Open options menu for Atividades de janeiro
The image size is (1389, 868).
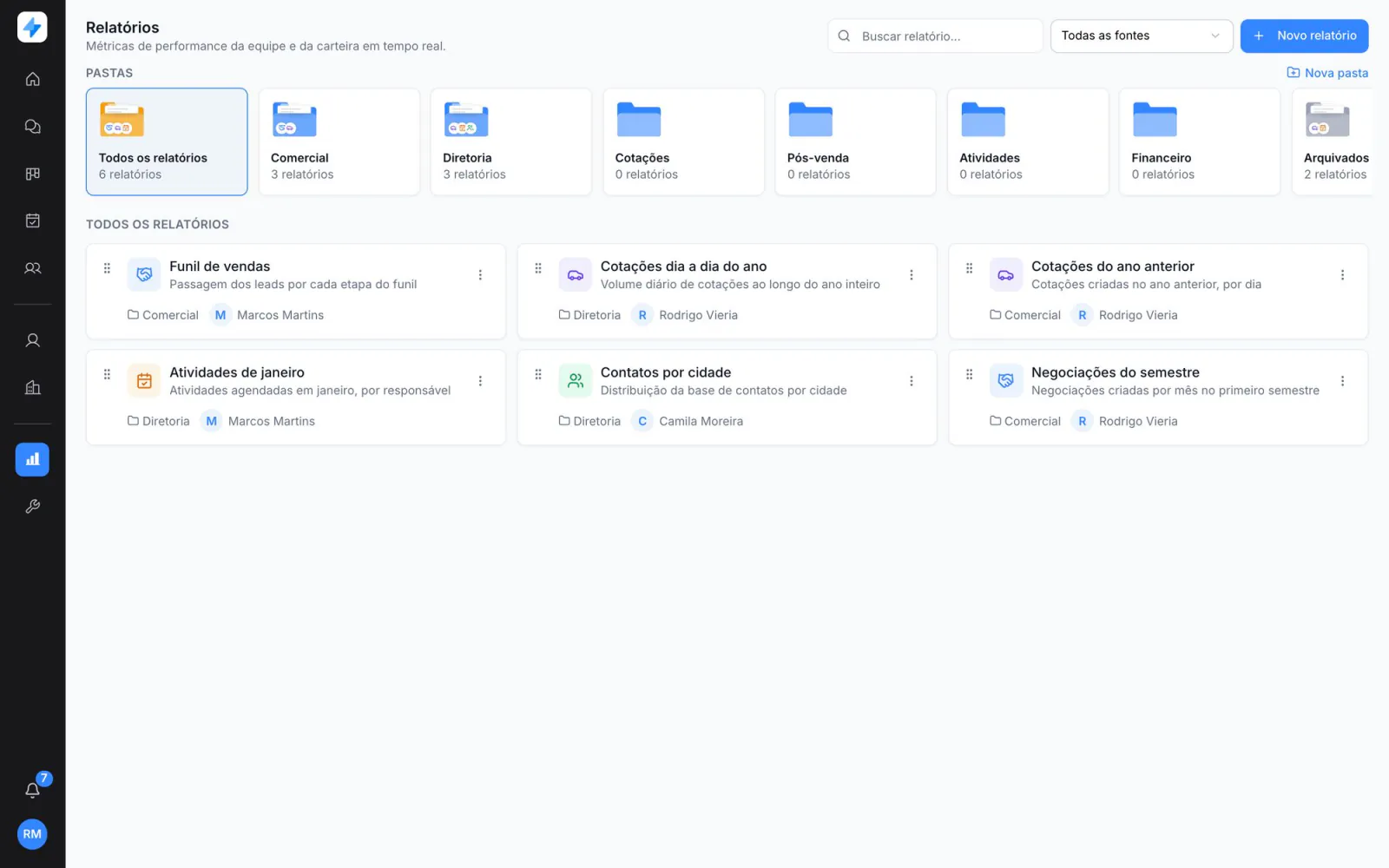coord(480,381)
